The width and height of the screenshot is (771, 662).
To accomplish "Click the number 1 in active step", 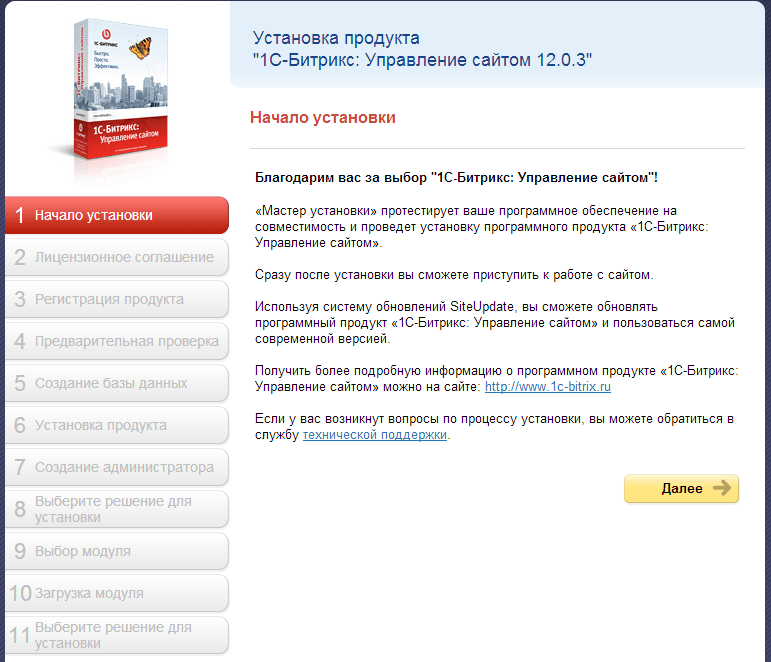I will (x=20, y=215).
